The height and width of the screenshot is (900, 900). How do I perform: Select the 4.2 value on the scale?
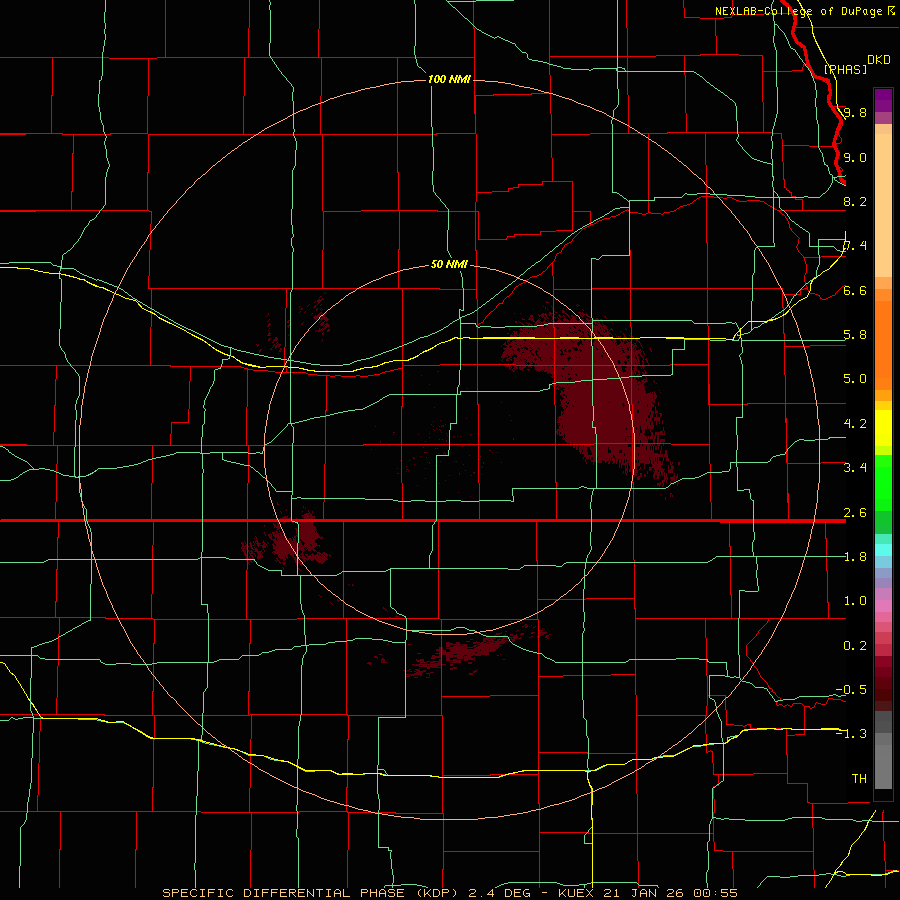pyautogui.click(x=855, y=424)
